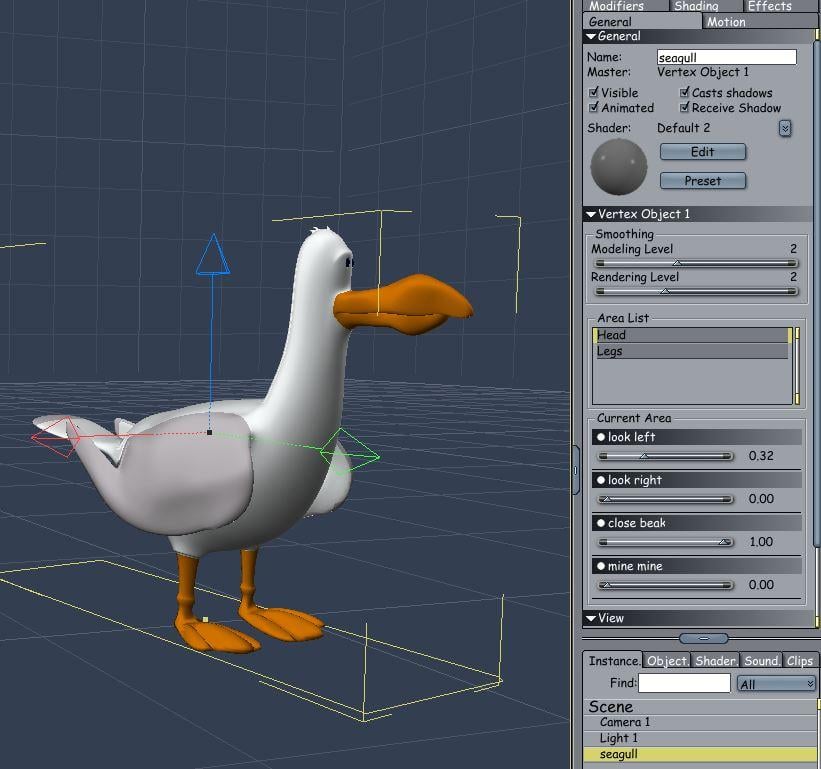This screenshot has height=769, width=821.
Task: Toggle the Animated checkbox
Action: pos(593,107)
